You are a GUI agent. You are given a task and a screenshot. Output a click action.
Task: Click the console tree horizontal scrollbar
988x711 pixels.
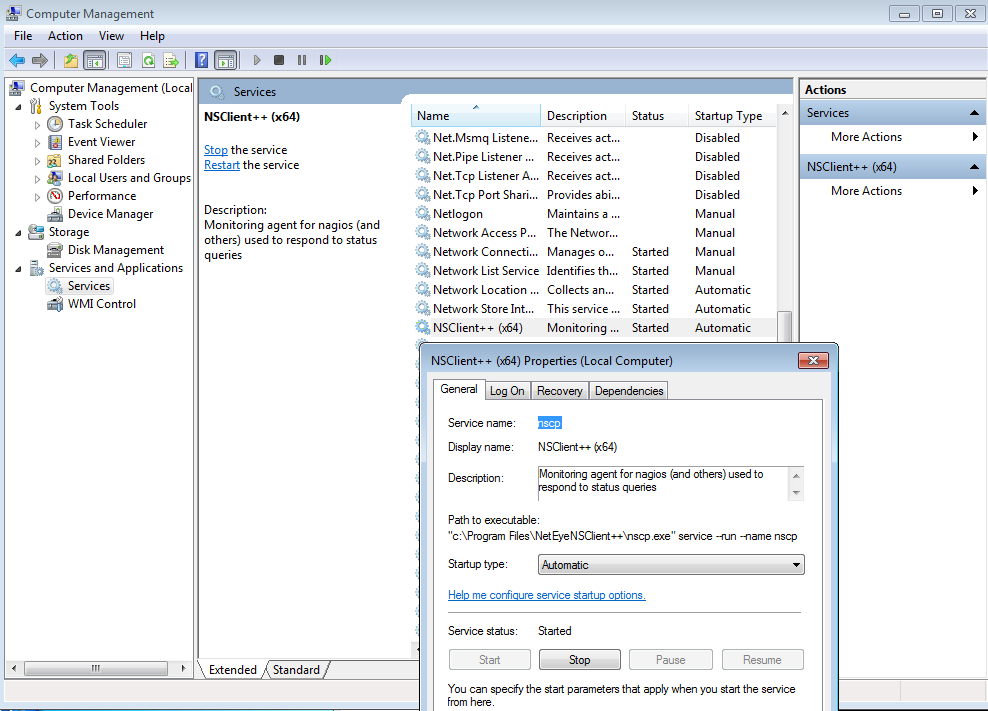click(96, 668)
